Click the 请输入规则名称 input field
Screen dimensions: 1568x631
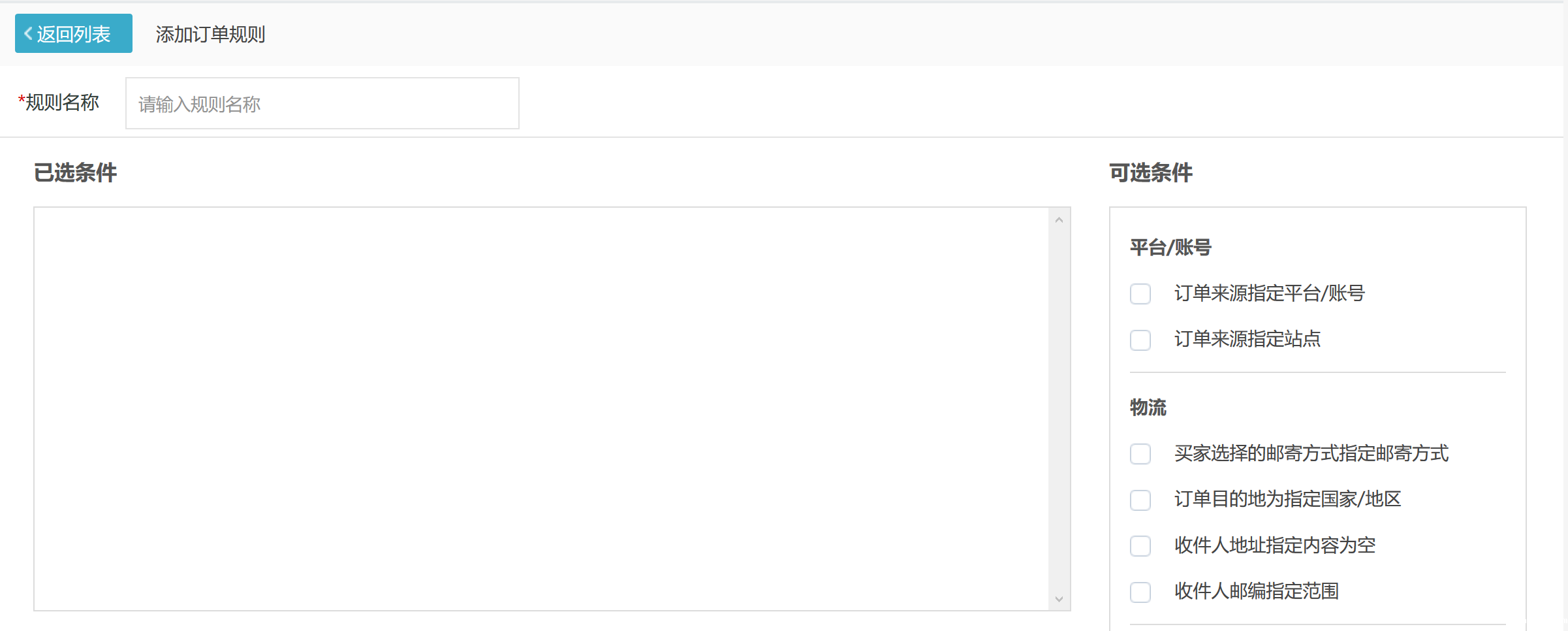click(322, 104)
